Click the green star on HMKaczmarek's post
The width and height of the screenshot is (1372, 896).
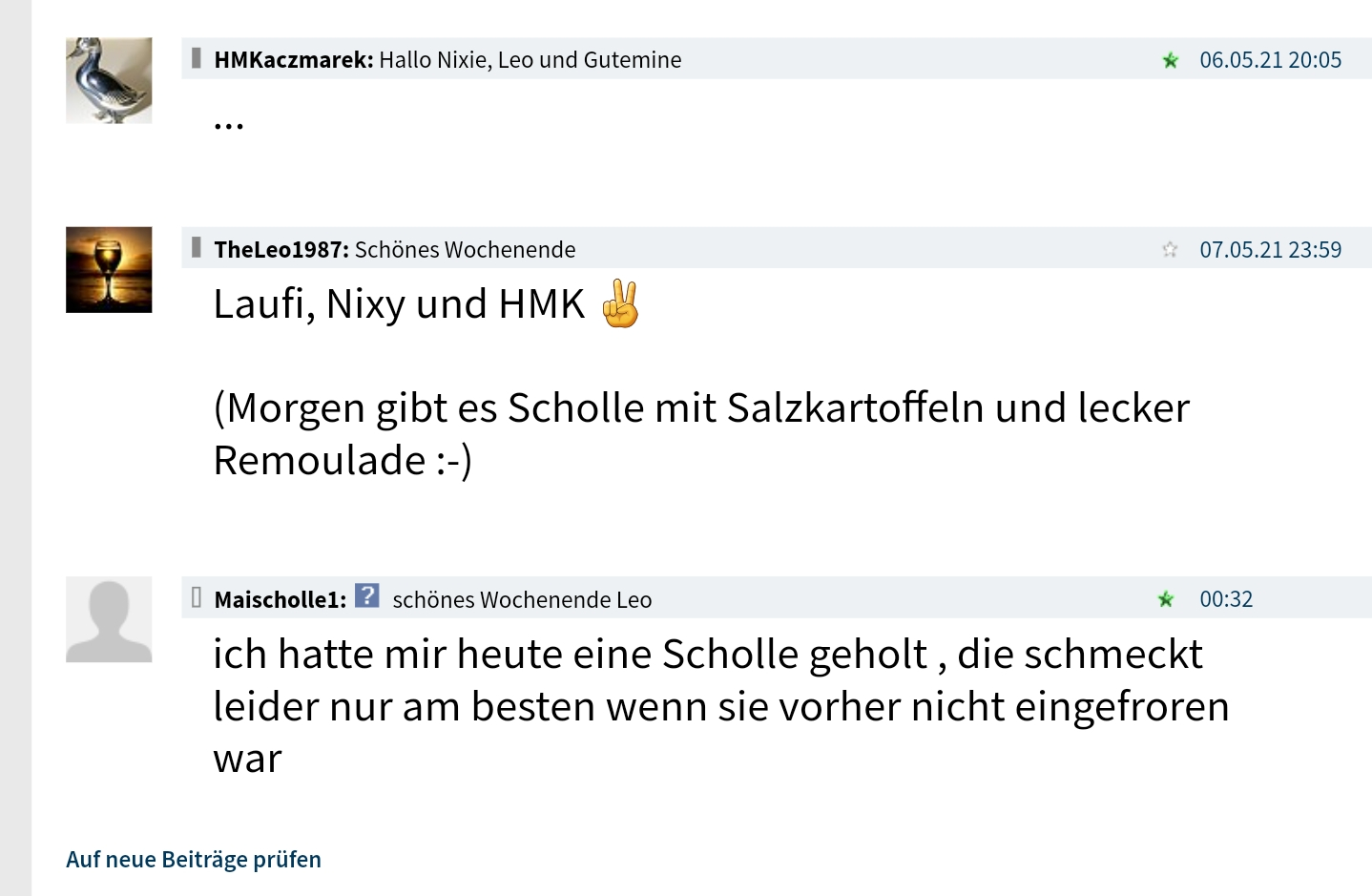[1171, 61]
